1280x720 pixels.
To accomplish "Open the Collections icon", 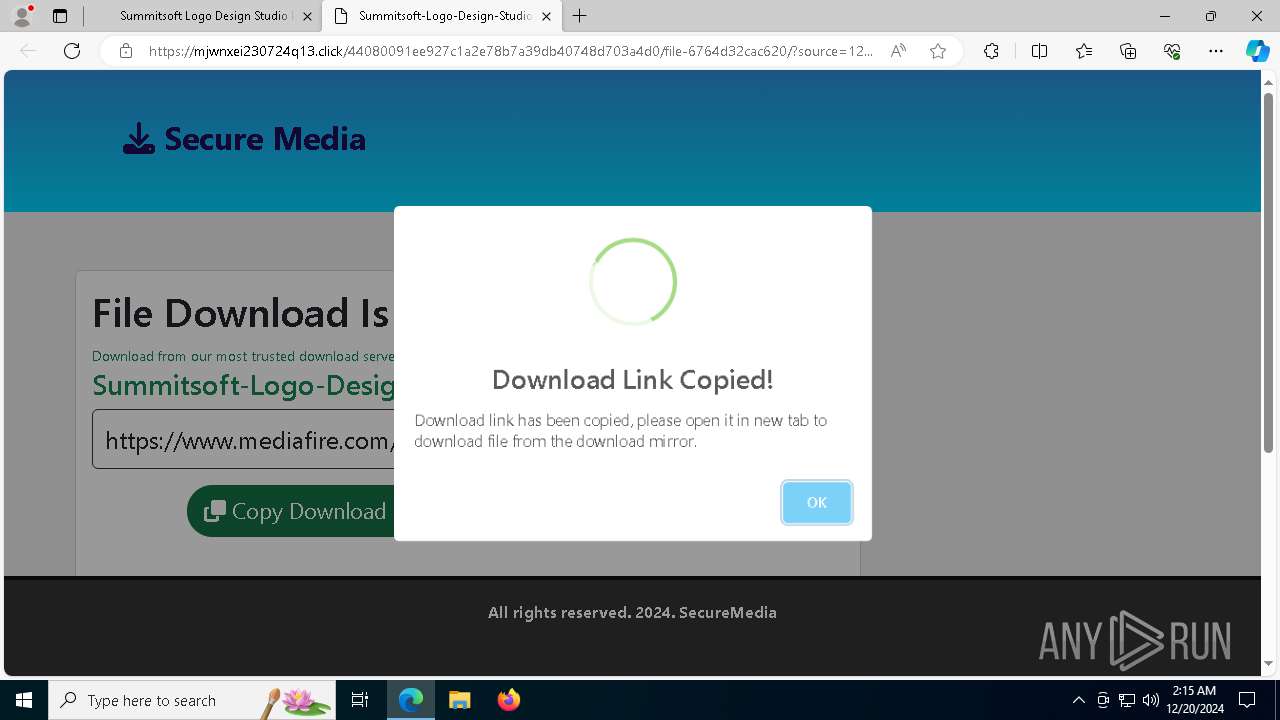I will coord(1128,51).
